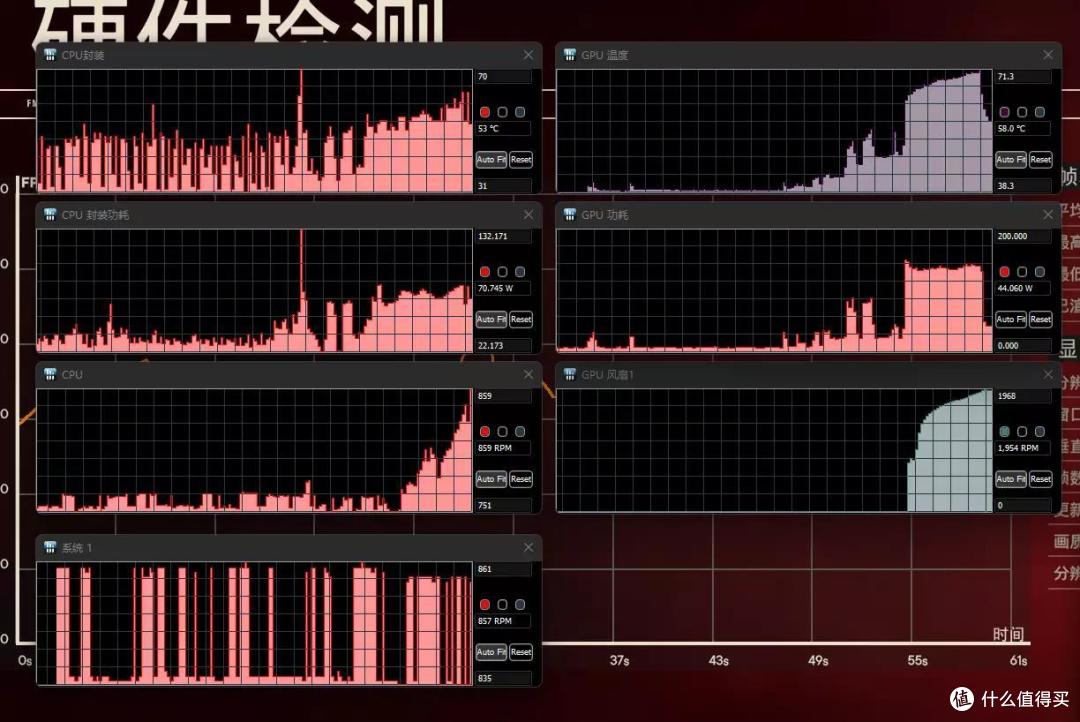Screen dimensions: 1080x722
Task: Click the HWiNFO icon in GPU 风扇1 window title
Action: pos(570,375)
